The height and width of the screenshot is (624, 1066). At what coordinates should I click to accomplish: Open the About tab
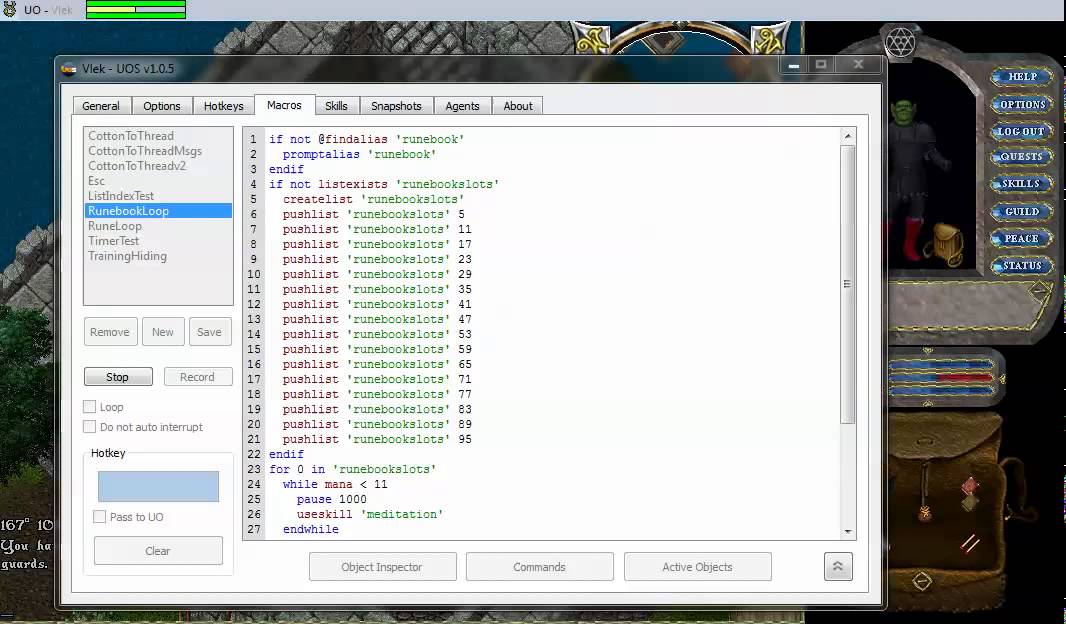pyautogui.click(x=518, y=106)
